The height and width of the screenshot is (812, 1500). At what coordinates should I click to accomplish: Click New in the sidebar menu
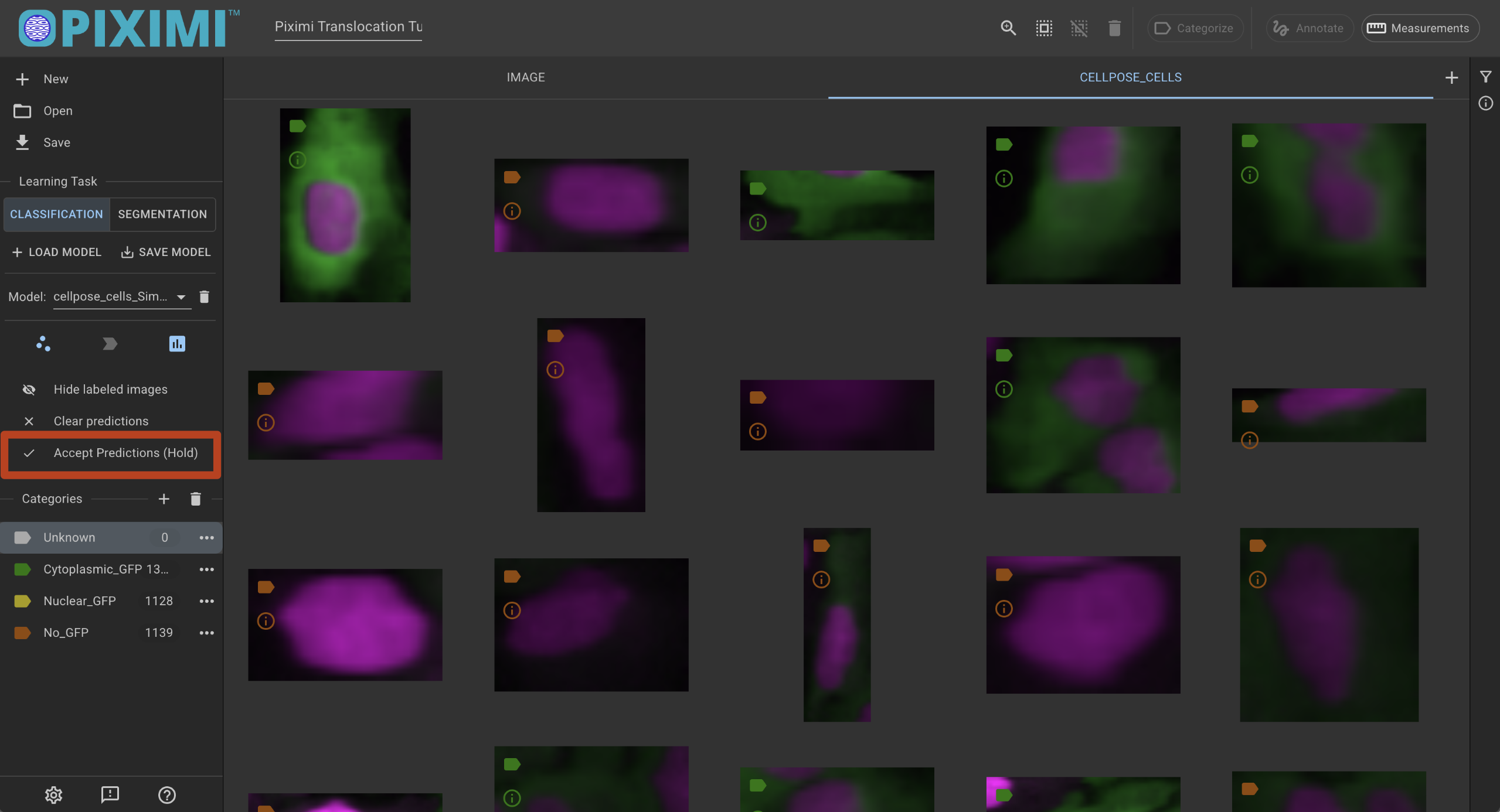(111, 79)
